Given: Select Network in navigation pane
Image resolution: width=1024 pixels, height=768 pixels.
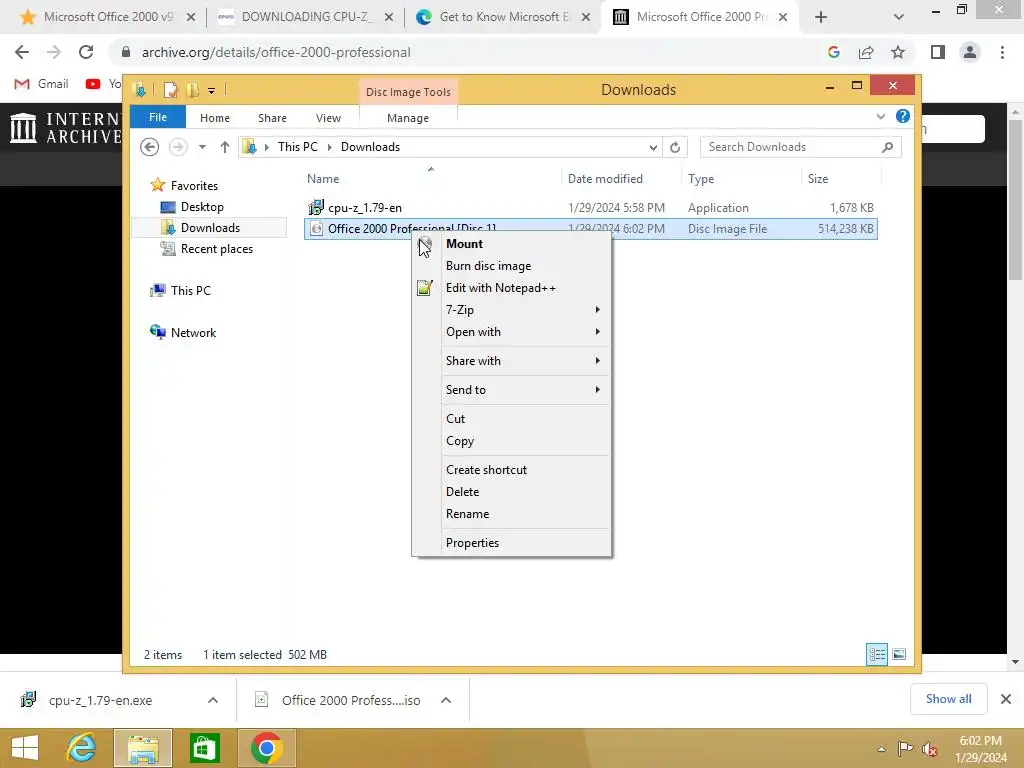Looking at the screenshot, I should pos(193,332).
